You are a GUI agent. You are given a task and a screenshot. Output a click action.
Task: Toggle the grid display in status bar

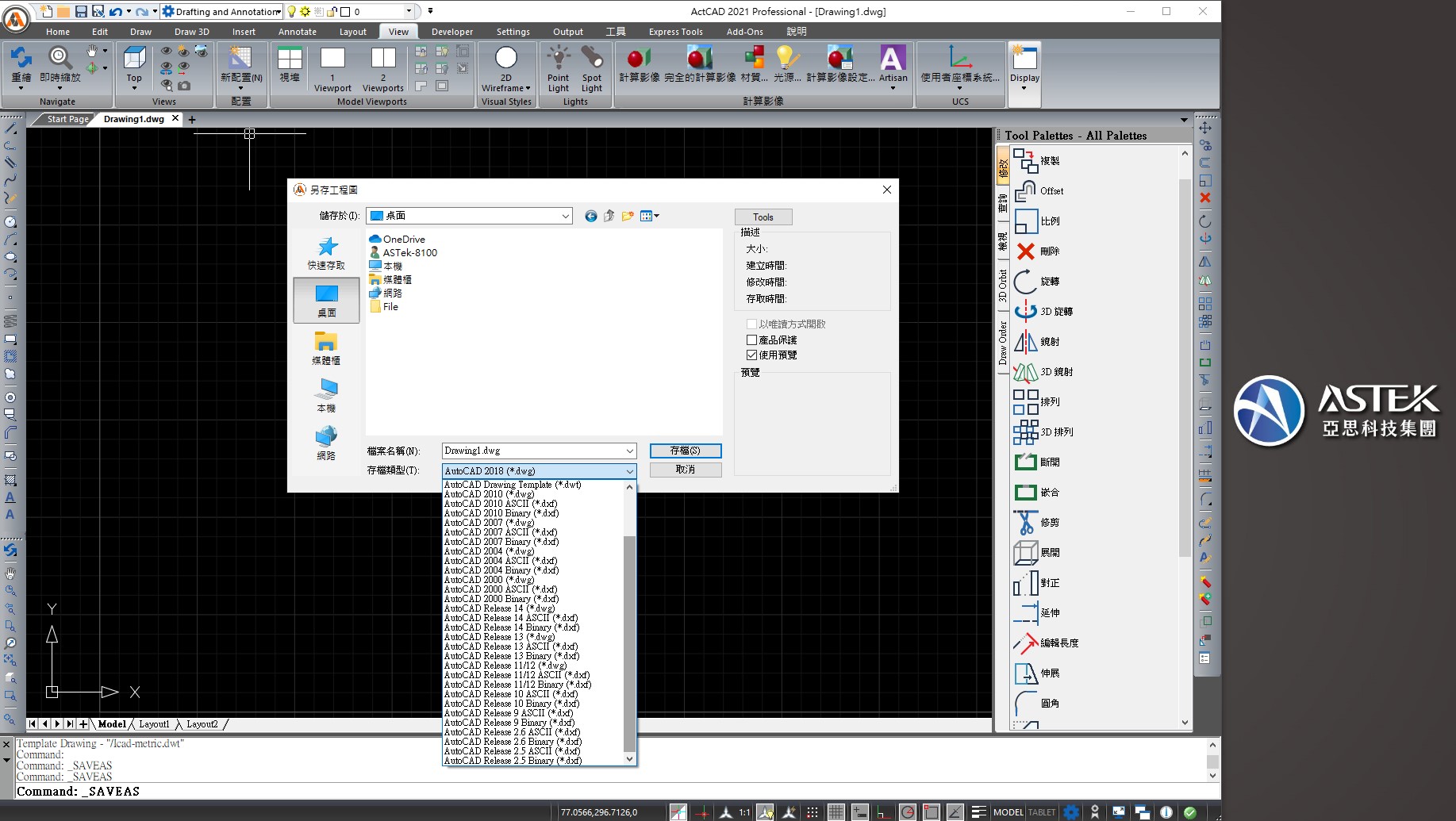pyautogui.click(x=836, y=811)
